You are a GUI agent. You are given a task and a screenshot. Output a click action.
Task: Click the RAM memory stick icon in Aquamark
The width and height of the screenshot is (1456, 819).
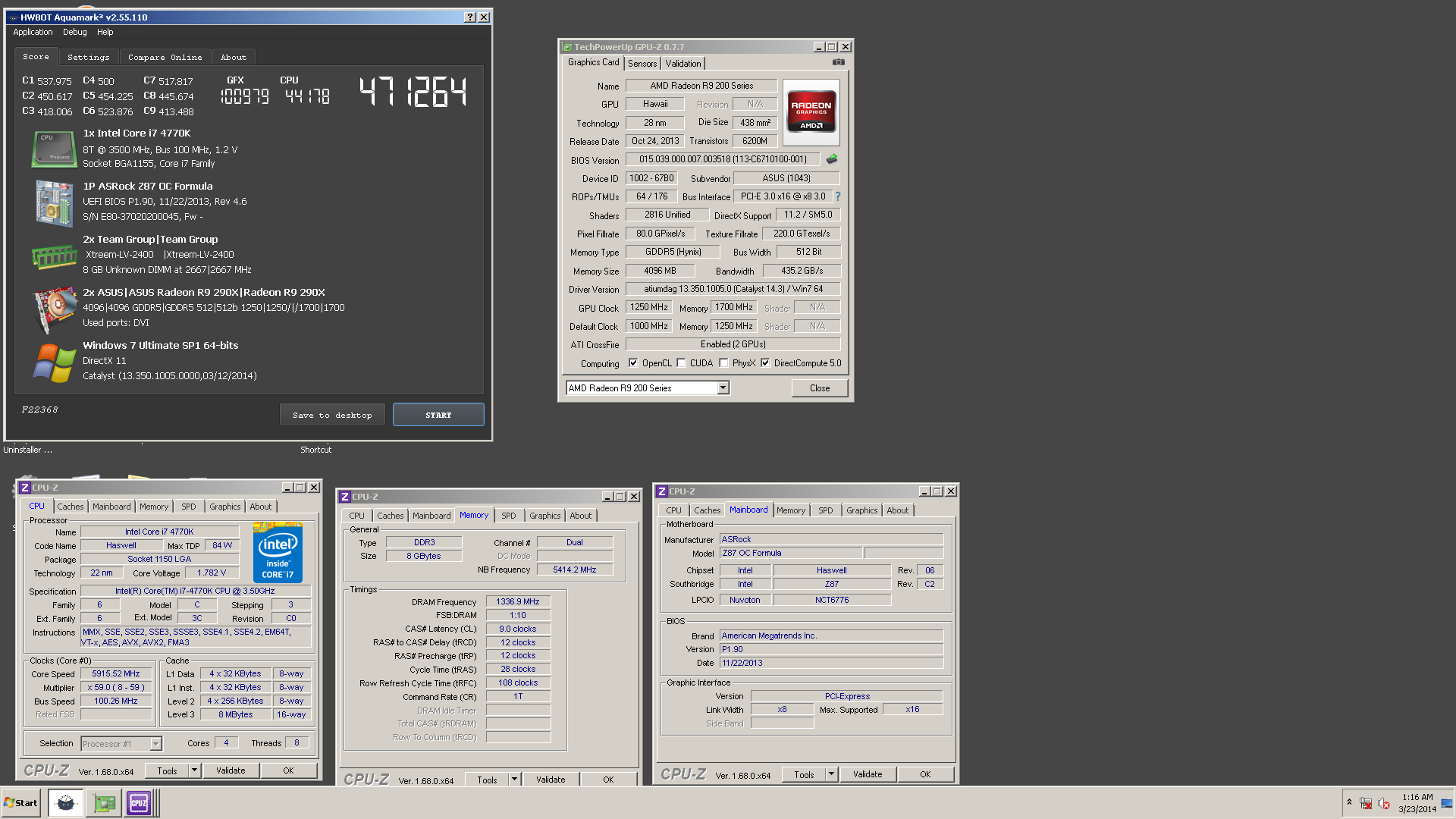coord(55,256)
